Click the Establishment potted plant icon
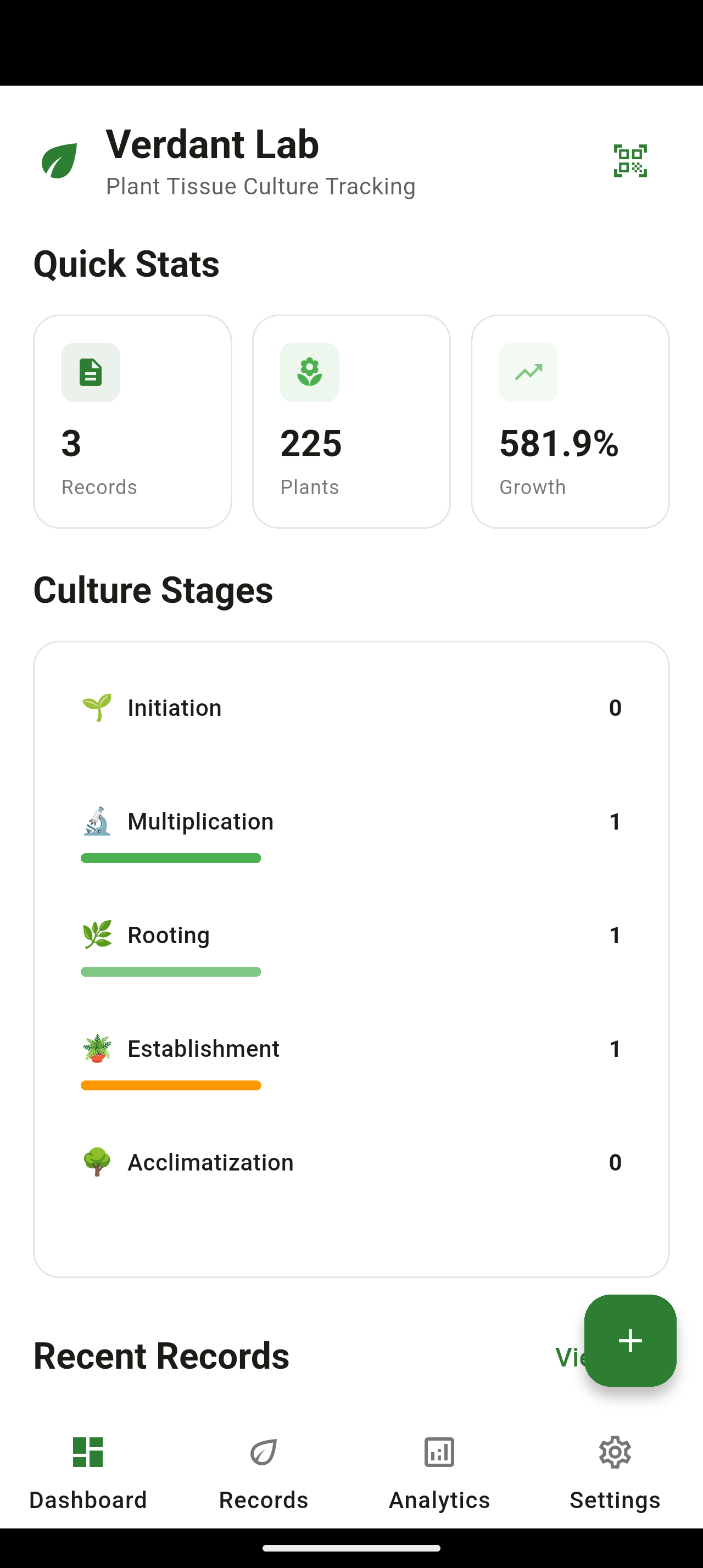 96,1048
